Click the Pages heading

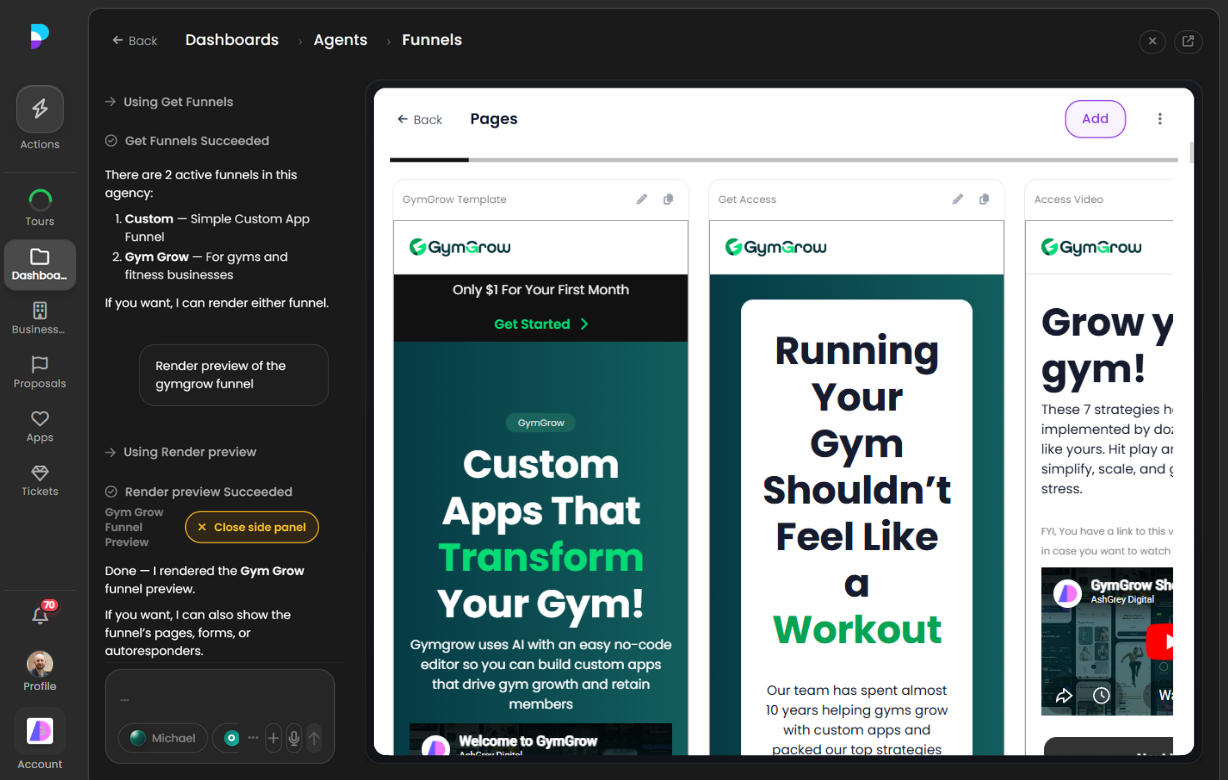494,119
